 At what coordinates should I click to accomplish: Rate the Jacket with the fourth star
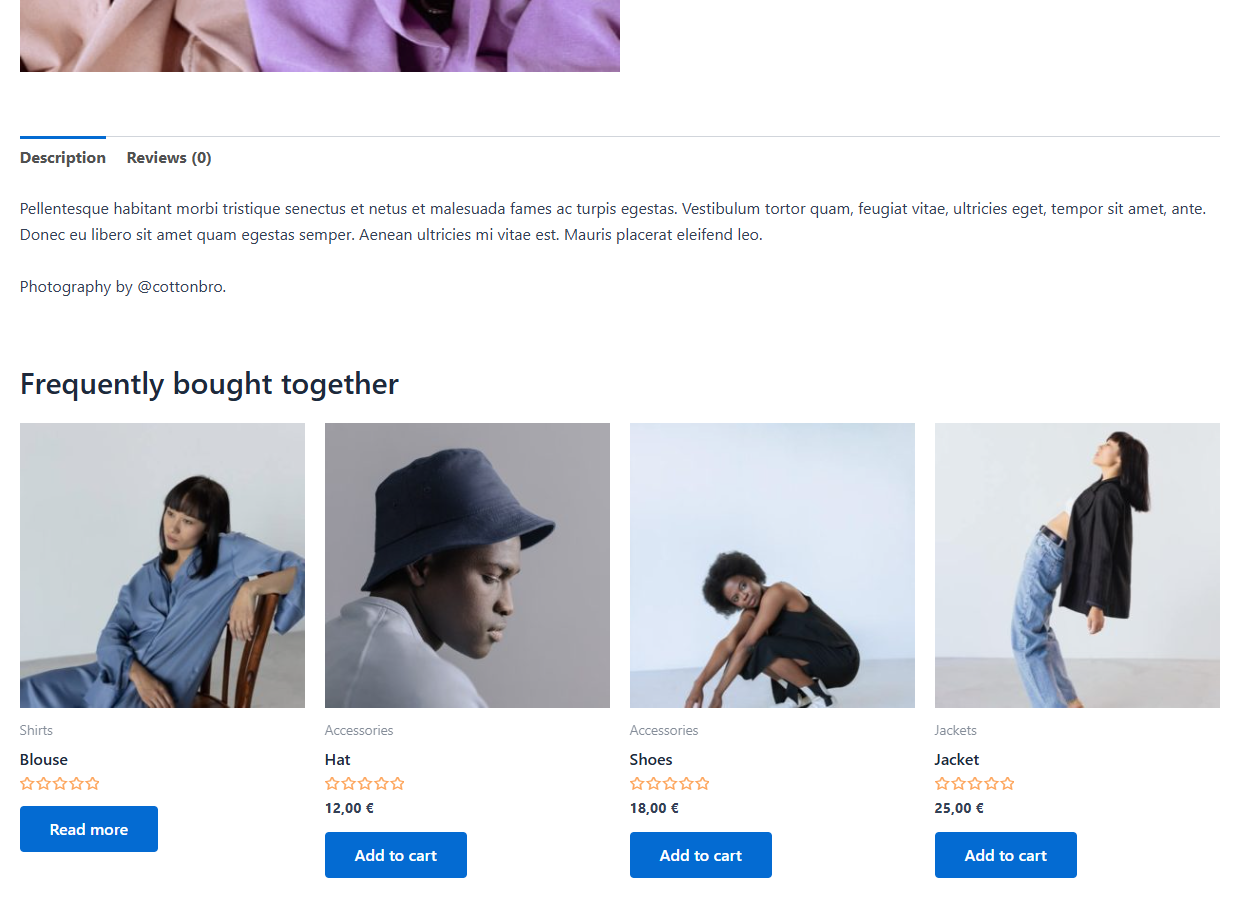click(990, 784)
